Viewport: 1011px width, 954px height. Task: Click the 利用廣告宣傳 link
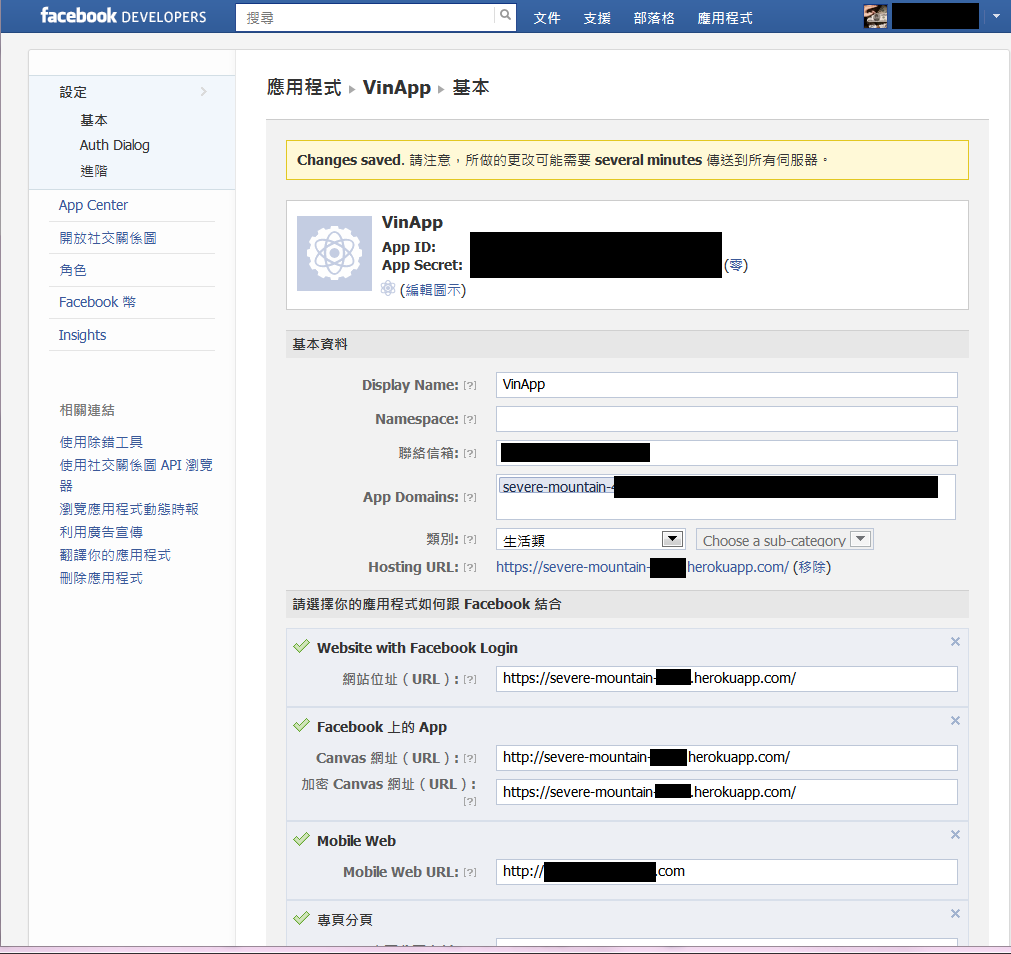[101, 532]
